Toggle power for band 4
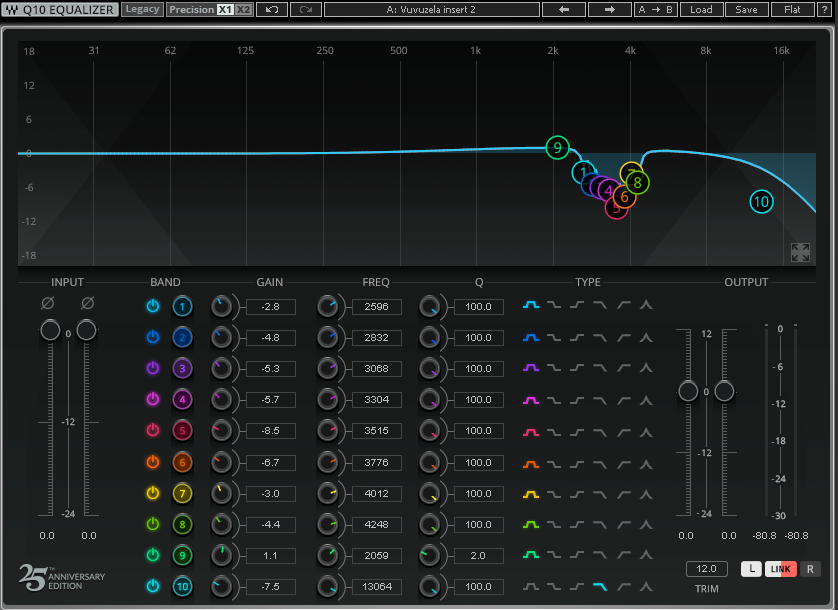The height and width of the screenshot is (610, 838). pos(153,399)
